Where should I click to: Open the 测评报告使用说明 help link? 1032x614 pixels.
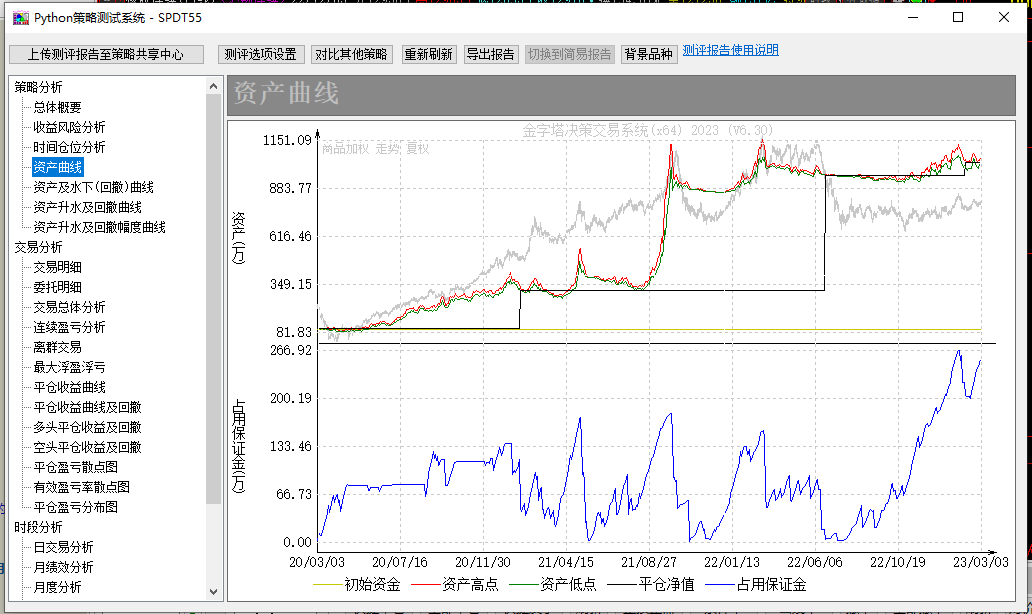coord(730,50)
